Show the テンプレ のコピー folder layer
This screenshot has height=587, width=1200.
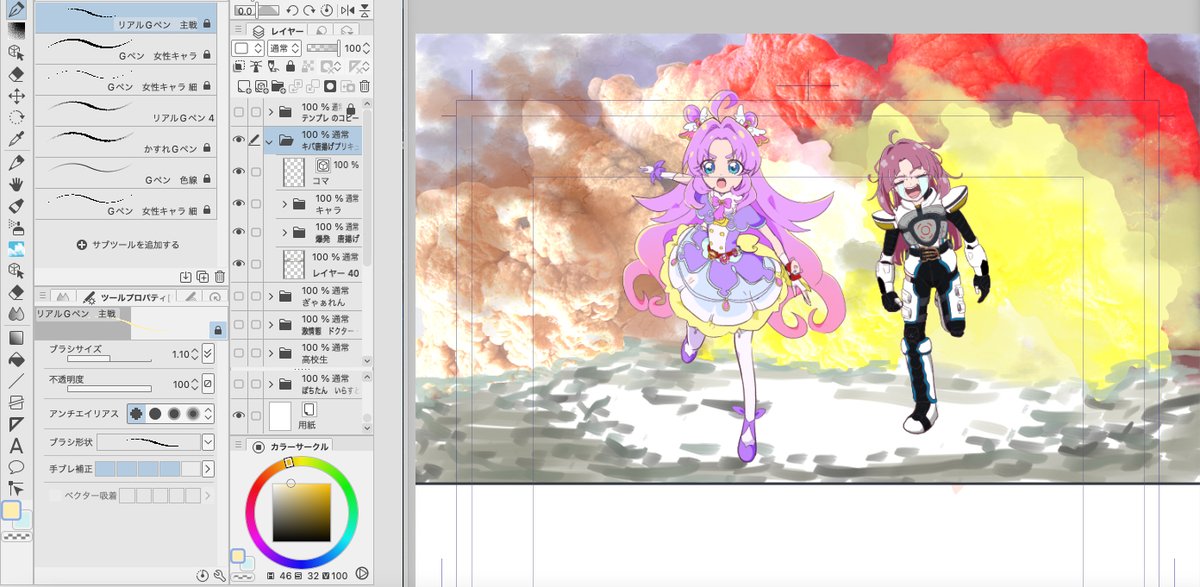(x=239, y=111)
